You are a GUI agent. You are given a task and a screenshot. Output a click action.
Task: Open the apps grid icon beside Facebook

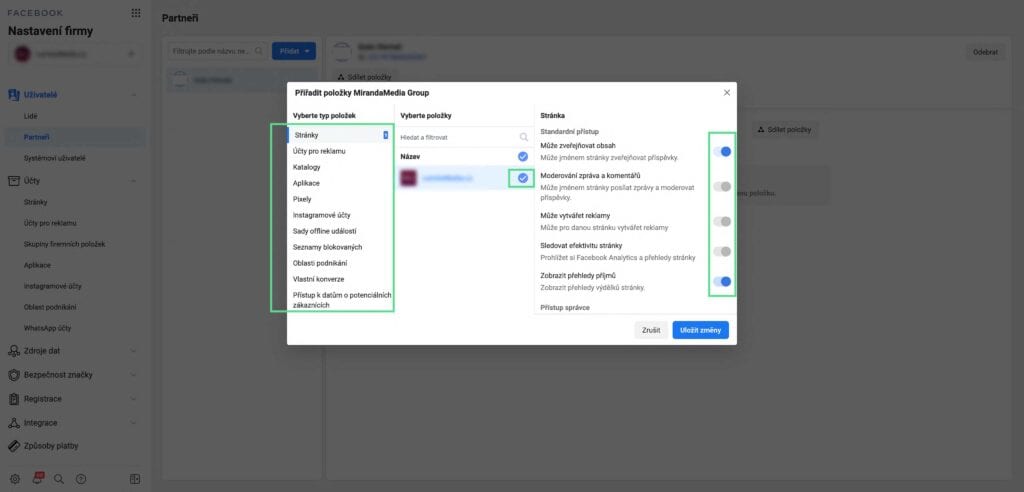click(136, 13)
